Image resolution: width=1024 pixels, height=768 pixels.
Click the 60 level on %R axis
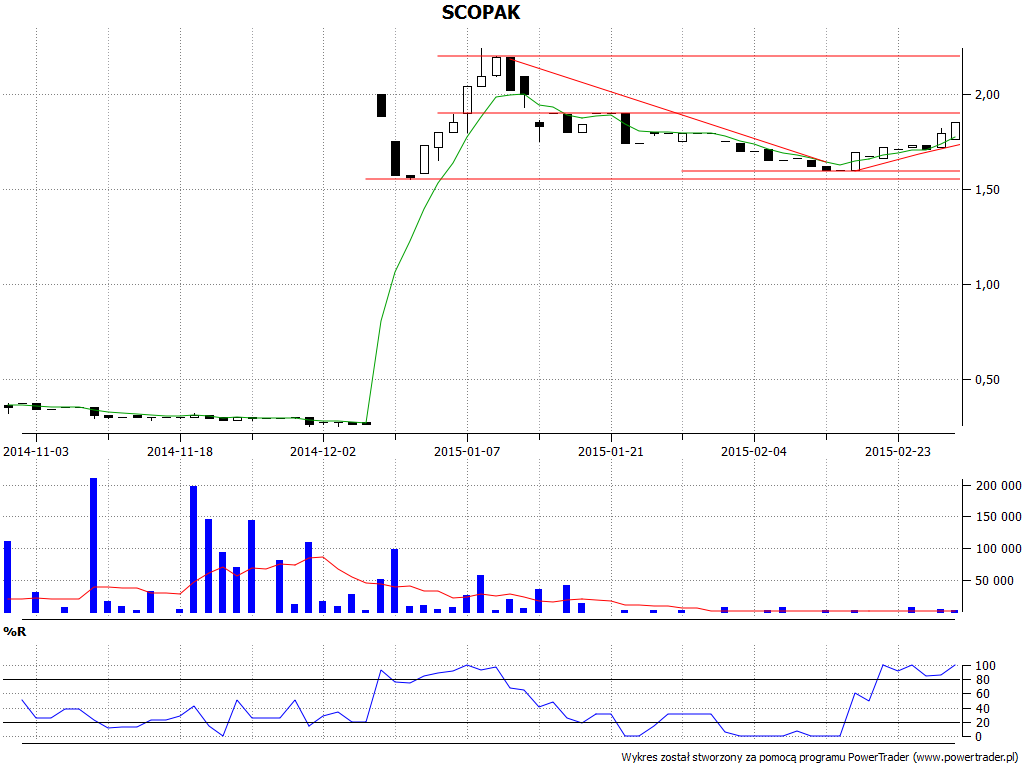pos(985,694)
